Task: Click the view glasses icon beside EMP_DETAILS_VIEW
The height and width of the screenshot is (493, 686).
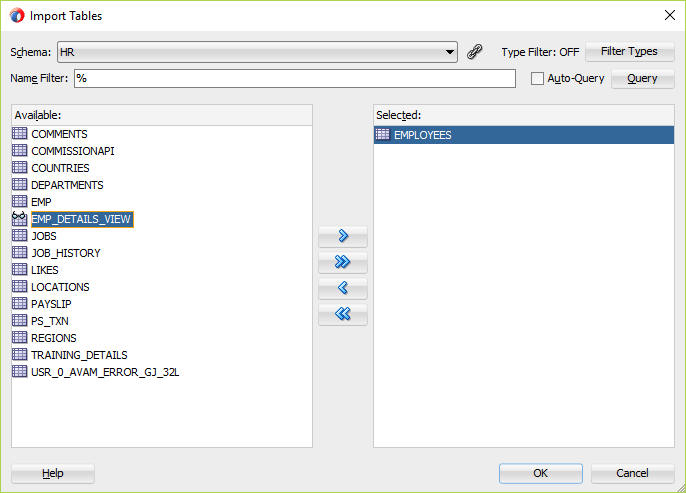Action: coord(19,218)
